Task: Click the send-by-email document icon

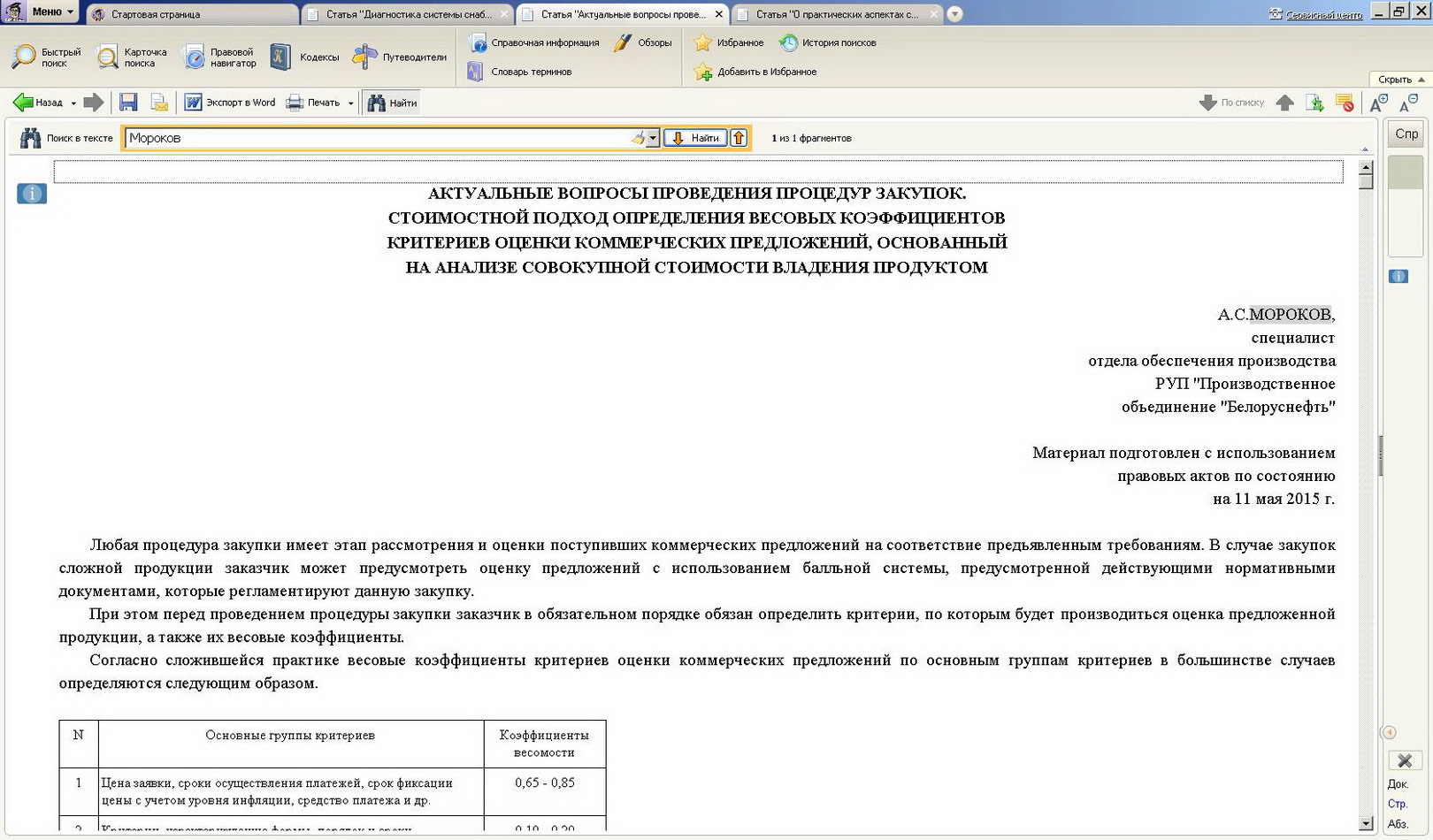Action: click(x=159, y=103)
